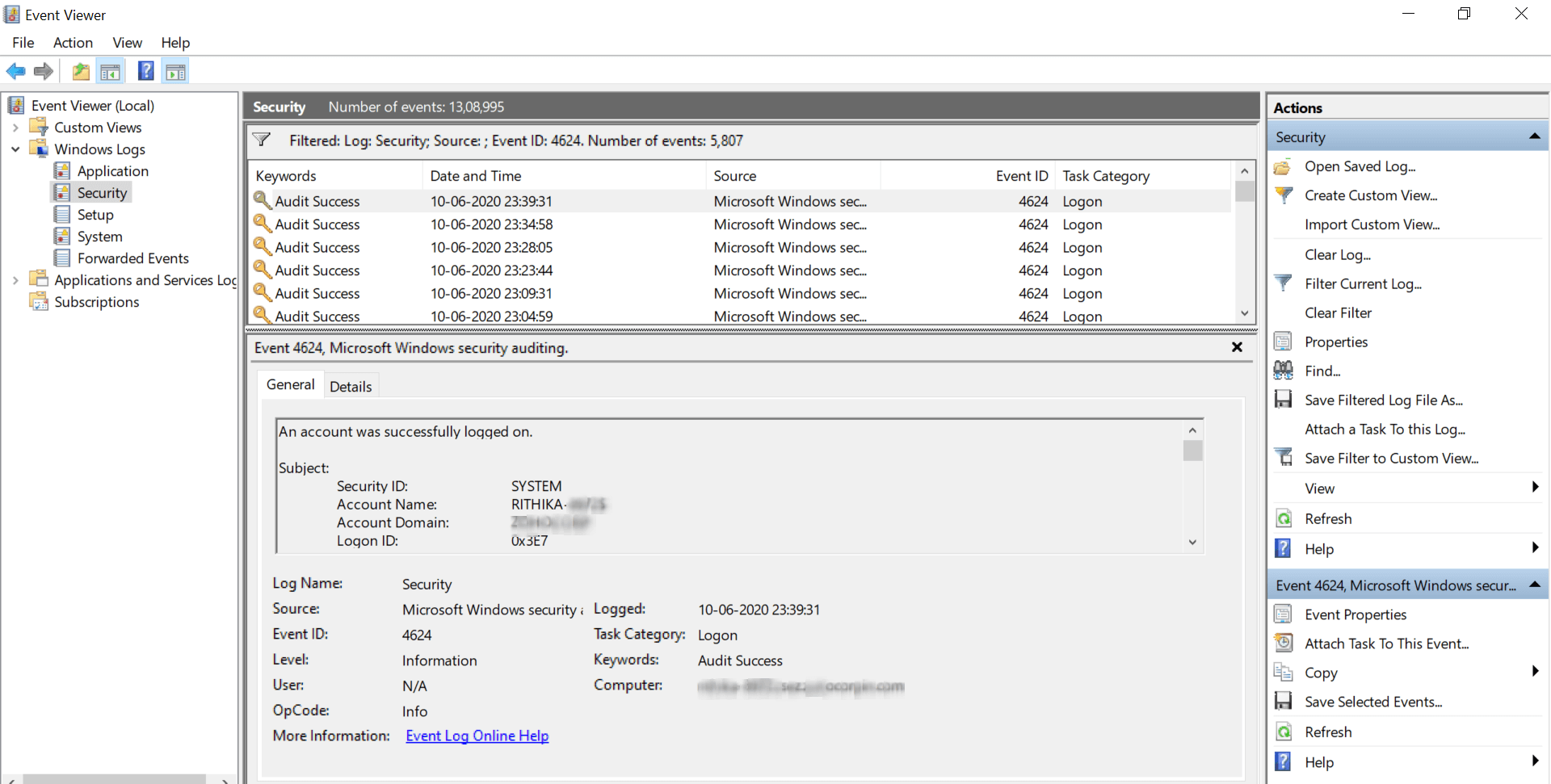Click the Subscriptions icon in tree

click(39, 301)
